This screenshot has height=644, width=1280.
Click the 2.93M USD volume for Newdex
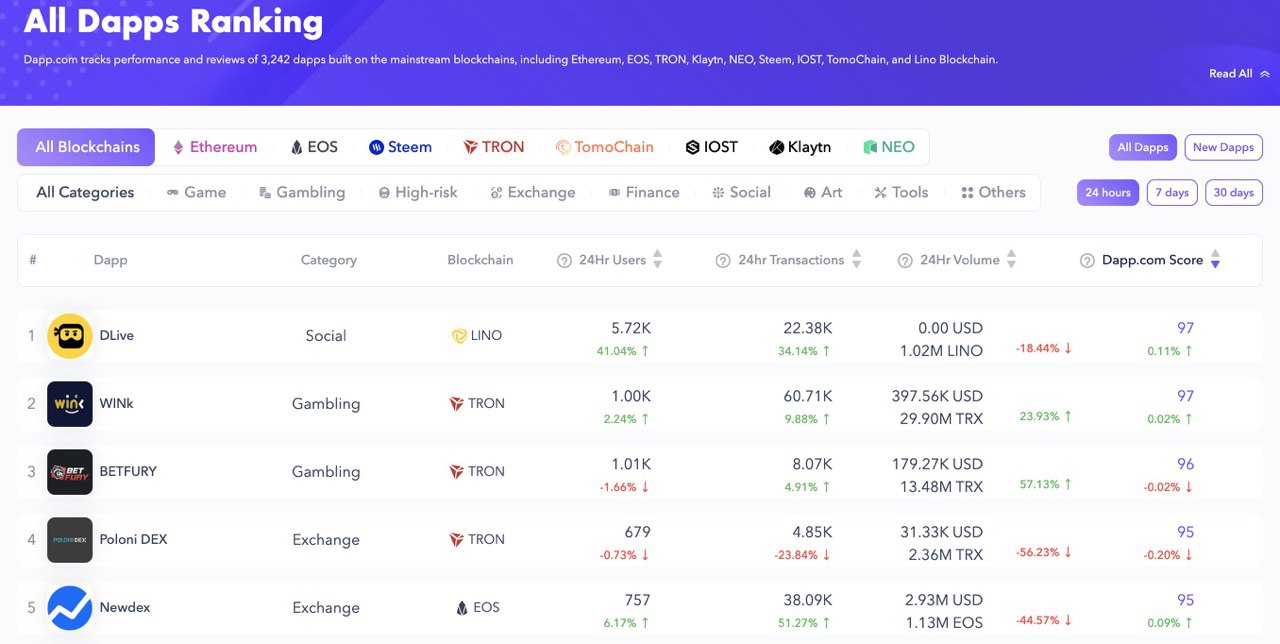click(x=944, y=600)
